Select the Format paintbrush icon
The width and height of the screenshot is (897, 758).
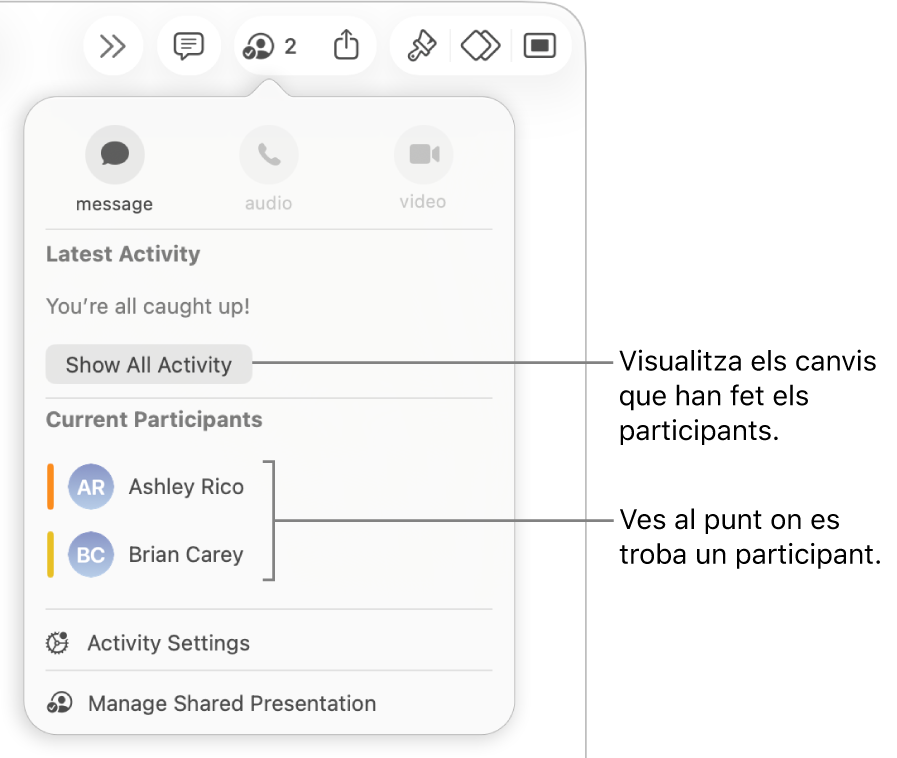419,45
